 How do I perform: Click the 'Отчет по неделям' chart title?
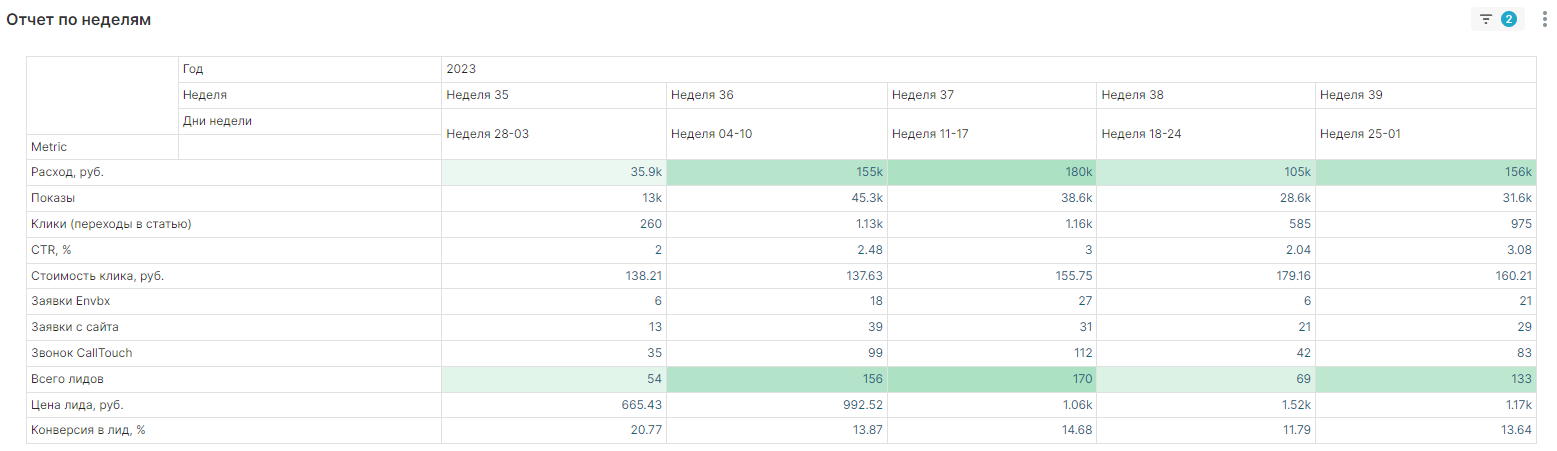79,20
